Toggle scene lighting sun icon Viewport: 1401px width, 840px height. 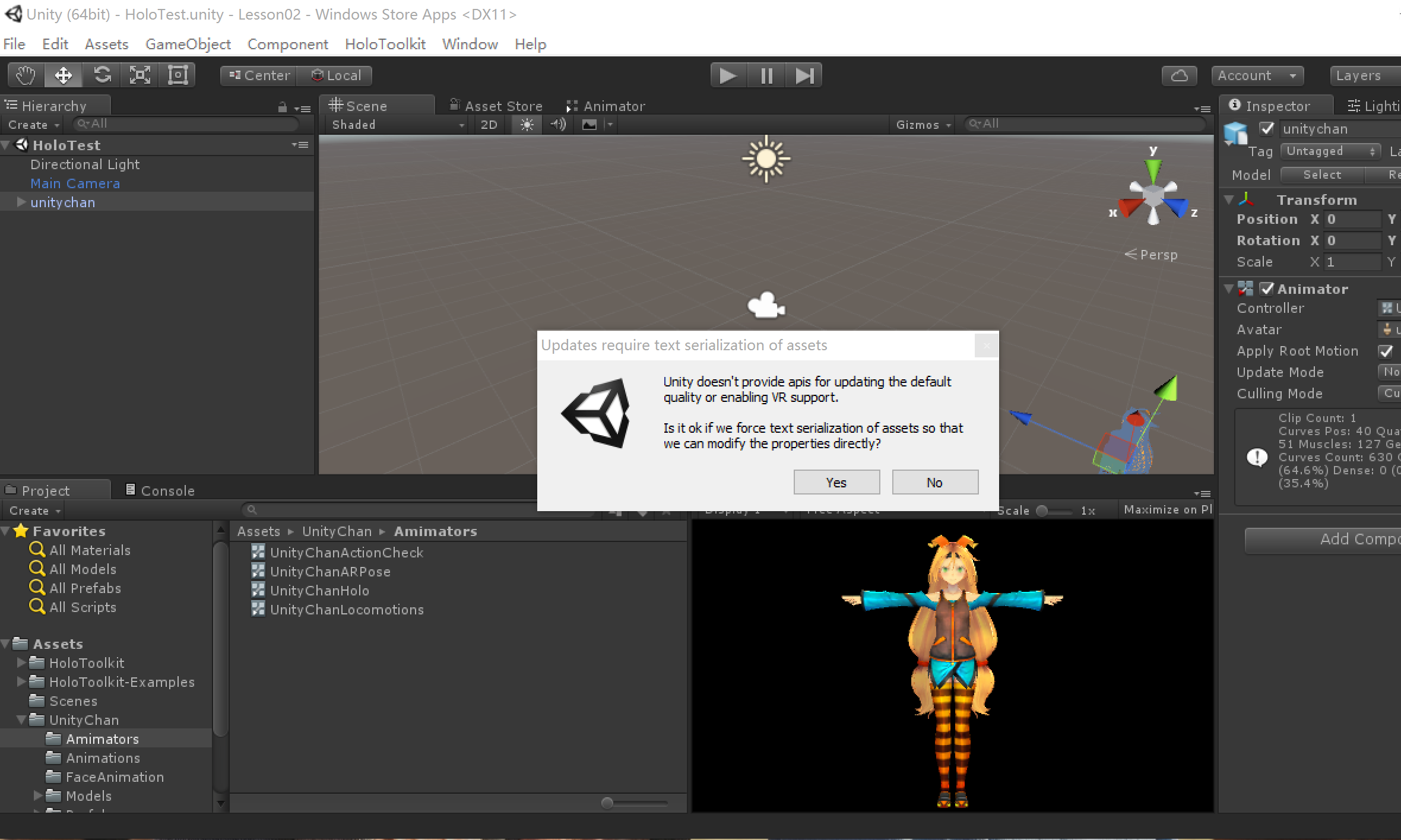coord(527,125)
